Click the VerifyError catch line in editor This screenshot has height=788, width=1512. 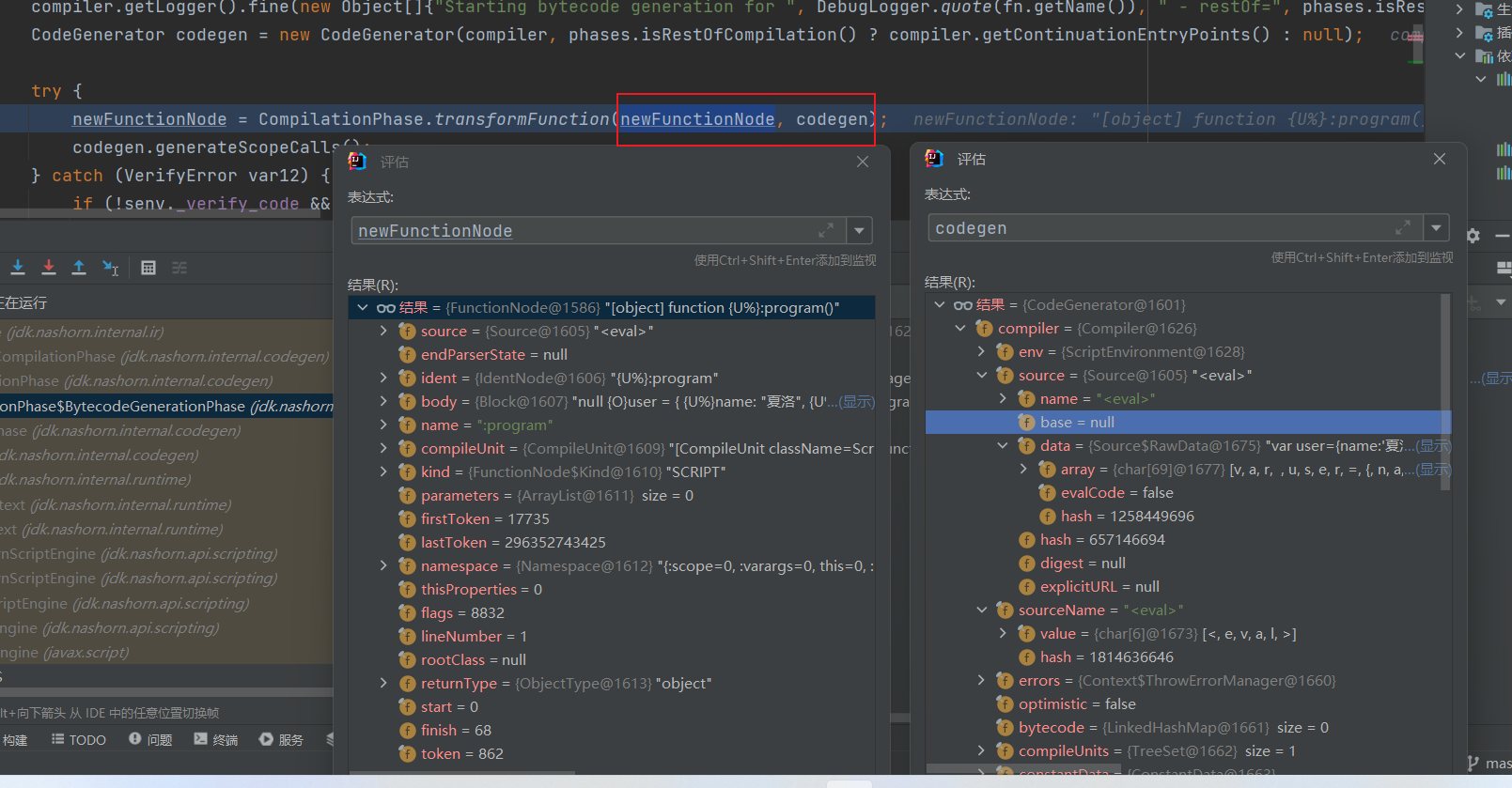[x=180, y=176]
